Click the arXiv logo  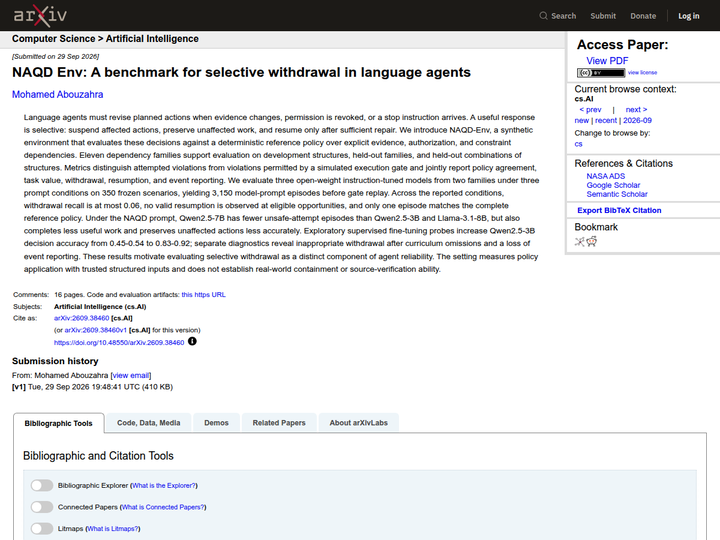click(40, 16)
